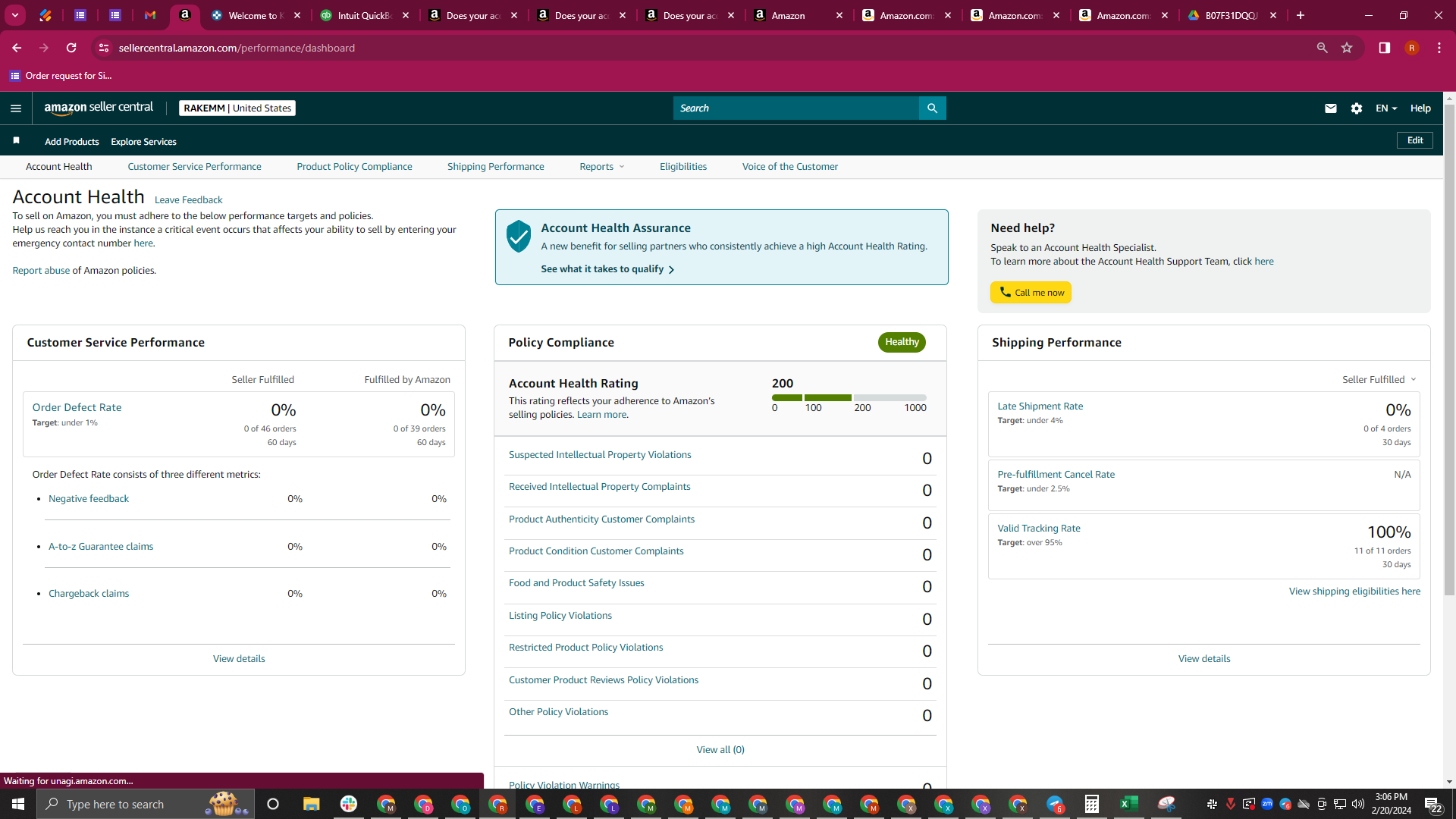Open File Explorer from the taskbar
The image size is (1456, 819).
tap(312, 804)
